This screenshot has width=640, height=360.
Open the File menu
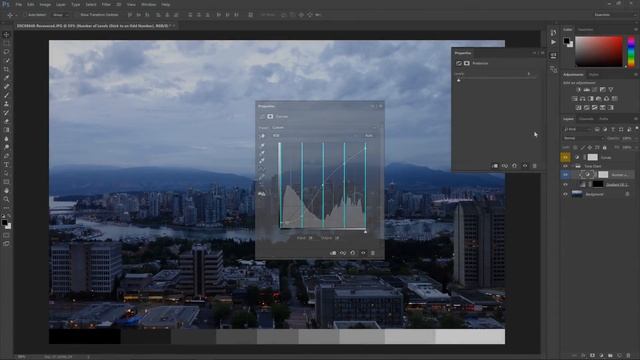[18, 4]
